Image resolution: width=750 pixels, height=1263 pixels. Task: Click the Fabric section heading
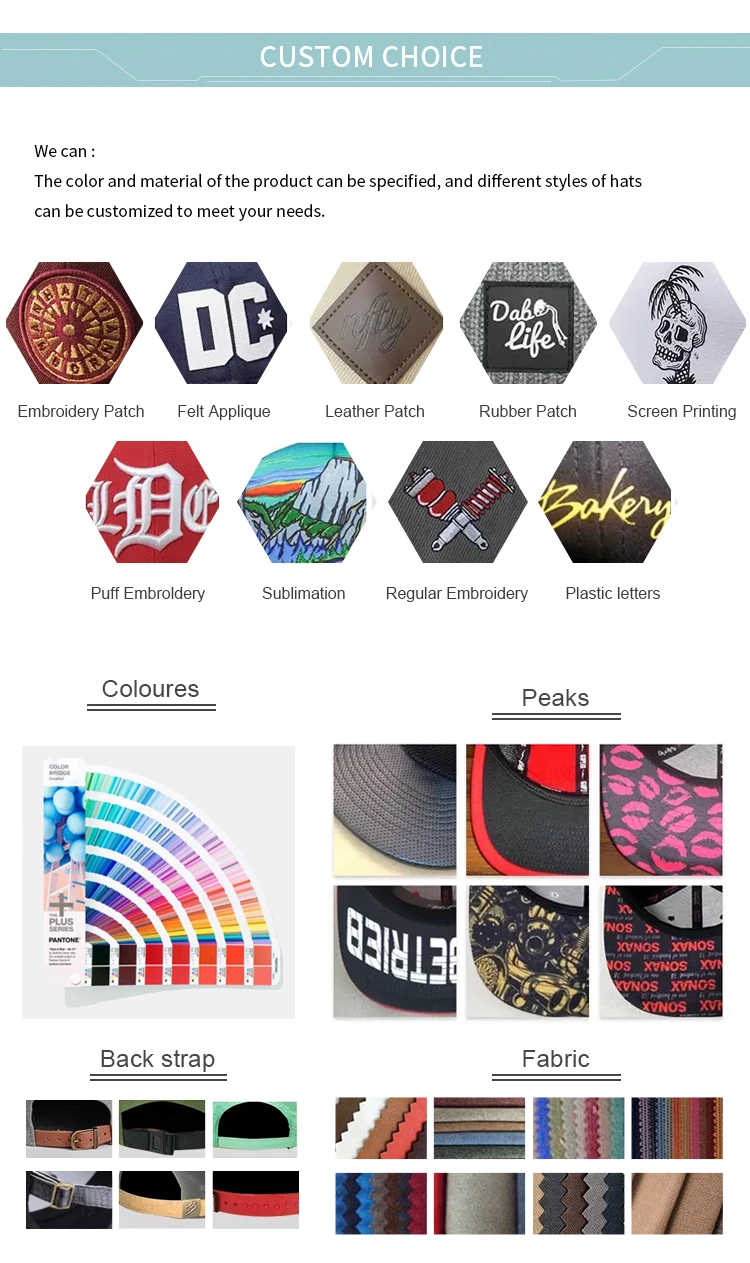(x=556, y=1059)
